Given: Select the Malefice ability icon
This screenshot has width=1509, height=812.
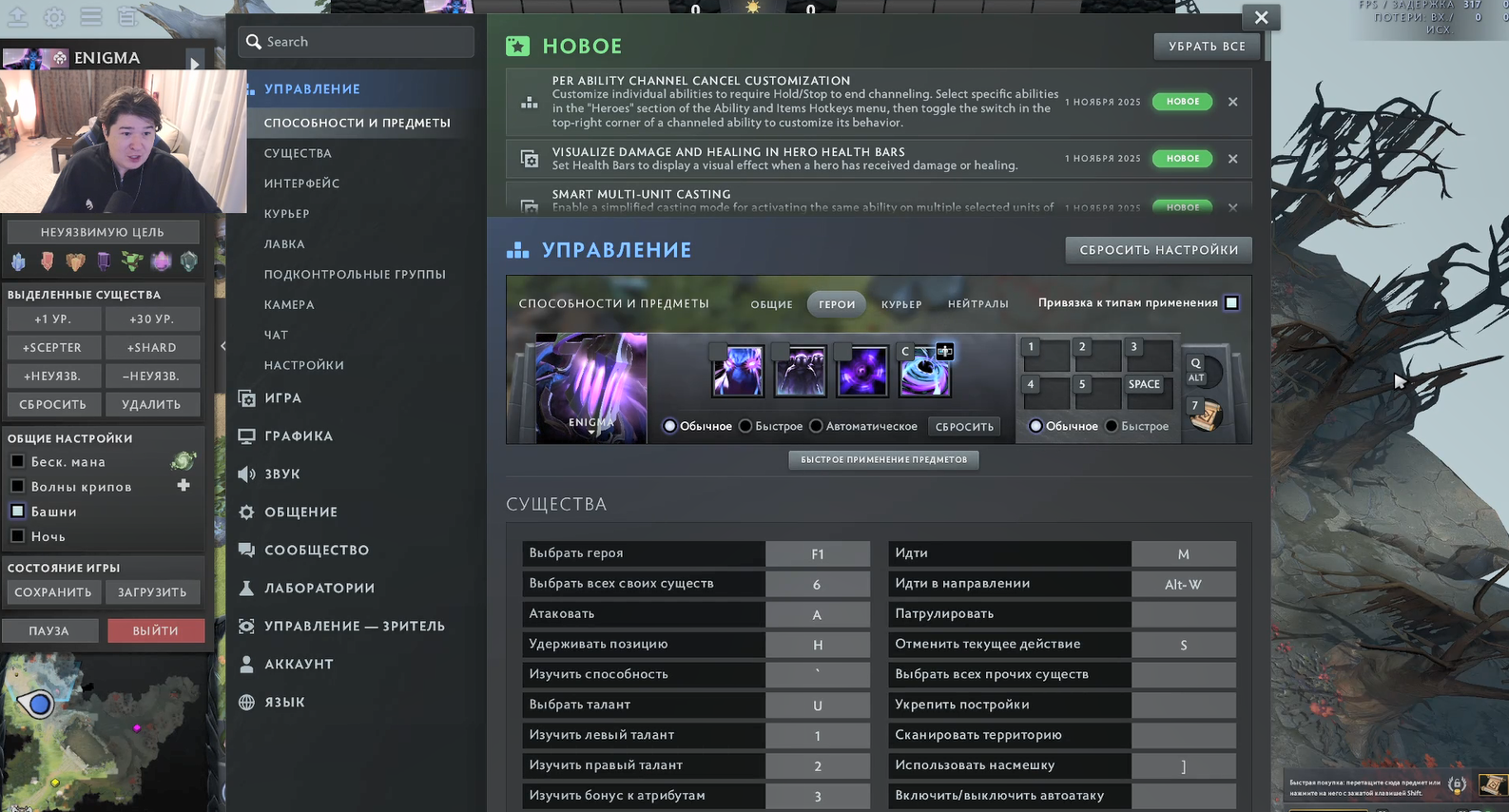Looking at the screenshot, I should (738, 372).
